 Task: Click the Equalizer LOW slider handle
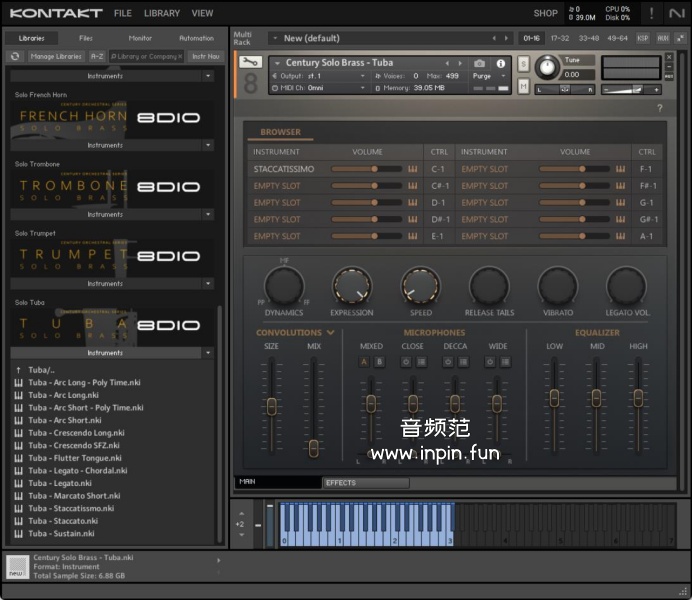point(554,397)
